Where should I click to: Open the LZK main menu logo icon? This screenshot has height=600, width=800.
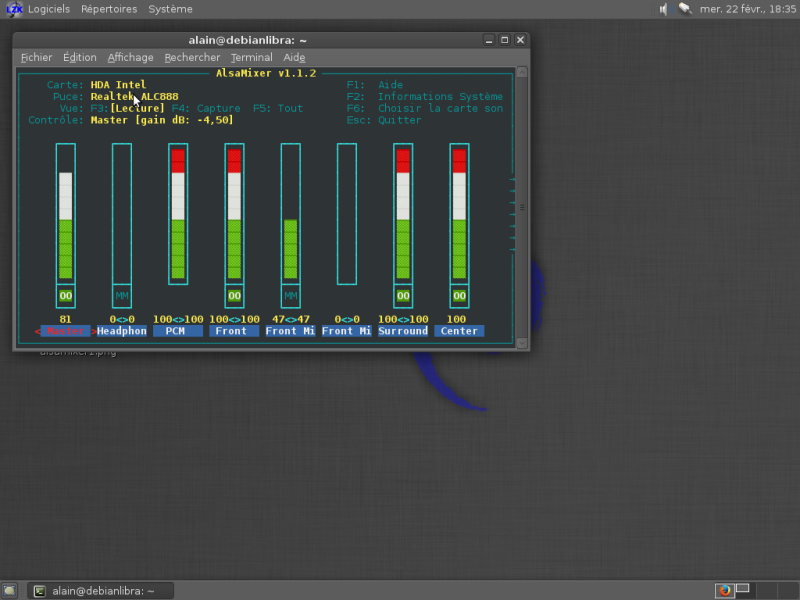point(14,9)
